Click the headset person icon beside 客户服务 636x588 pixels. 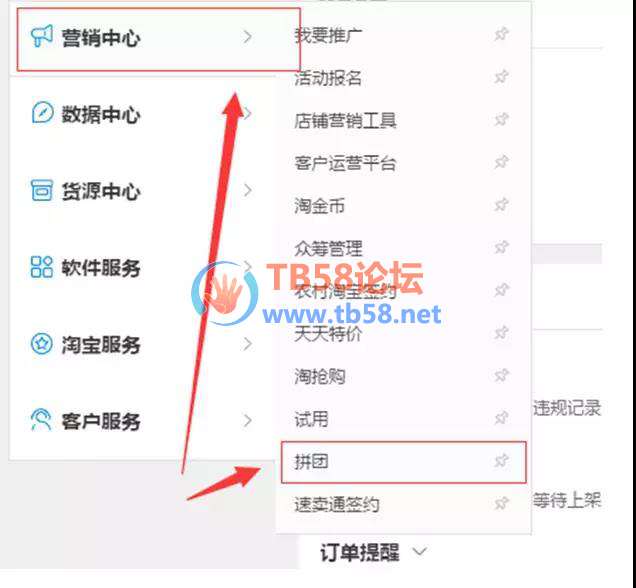coord(41,420)
